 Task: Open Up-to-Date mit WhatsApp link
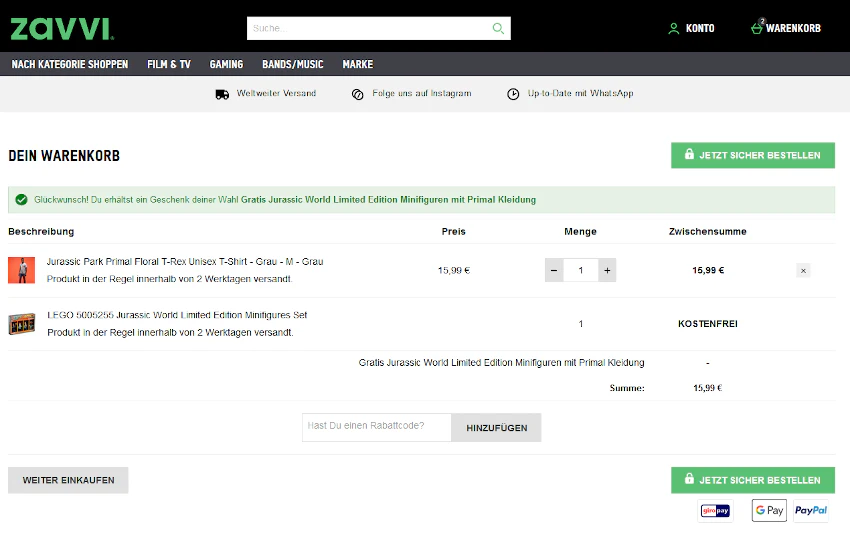581,93
